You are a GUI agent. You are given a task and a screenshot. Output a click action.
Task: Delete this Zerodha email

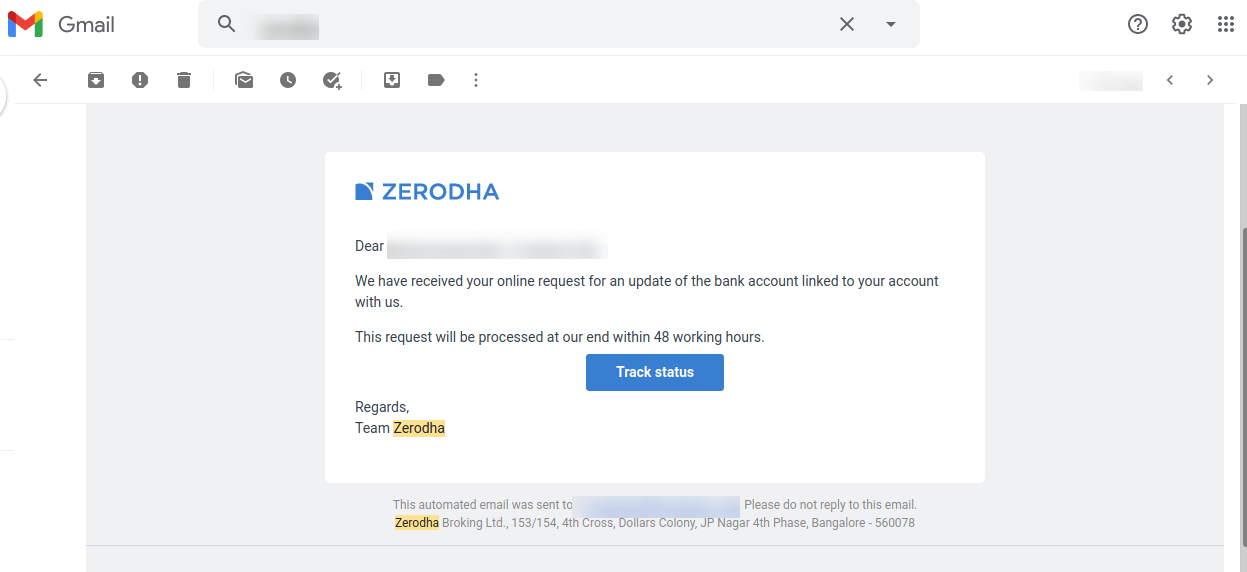[x=184, y=80]
